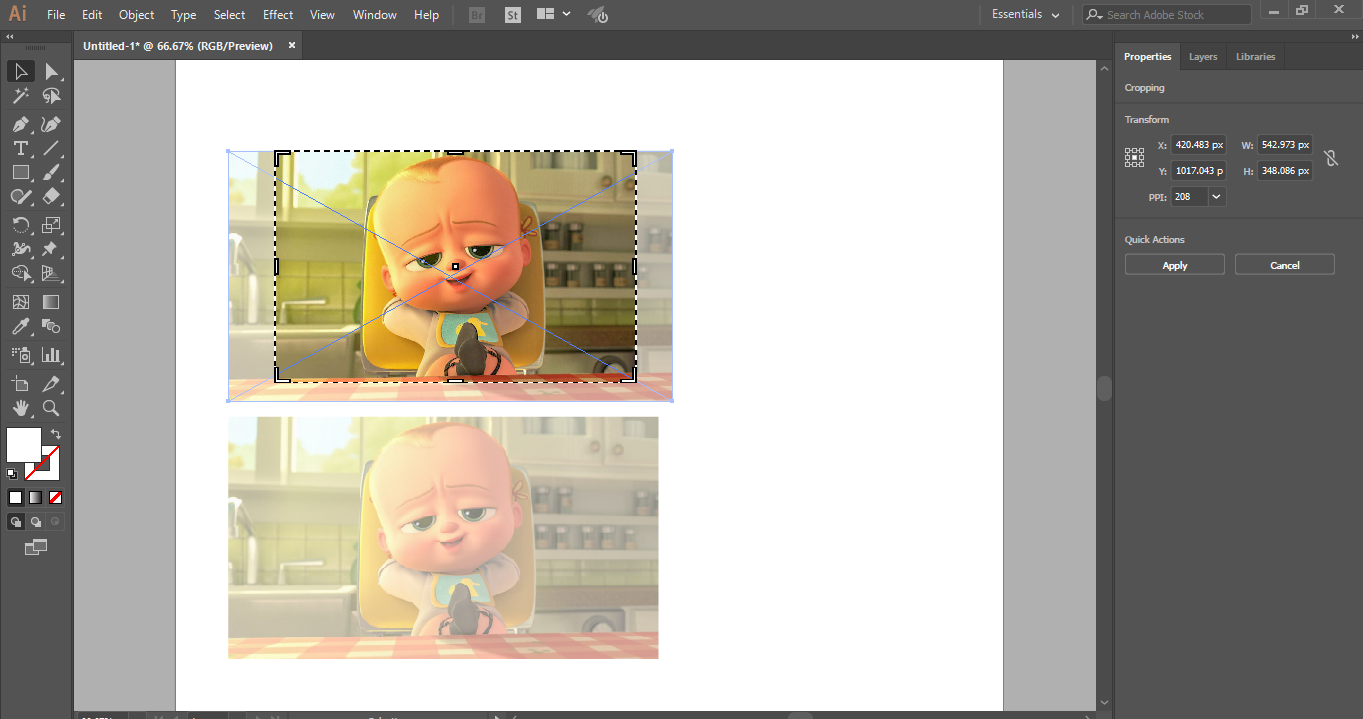The image size is (1363, 719).
Task: Choose the Type tool
Action: click(x=21, y=148)
